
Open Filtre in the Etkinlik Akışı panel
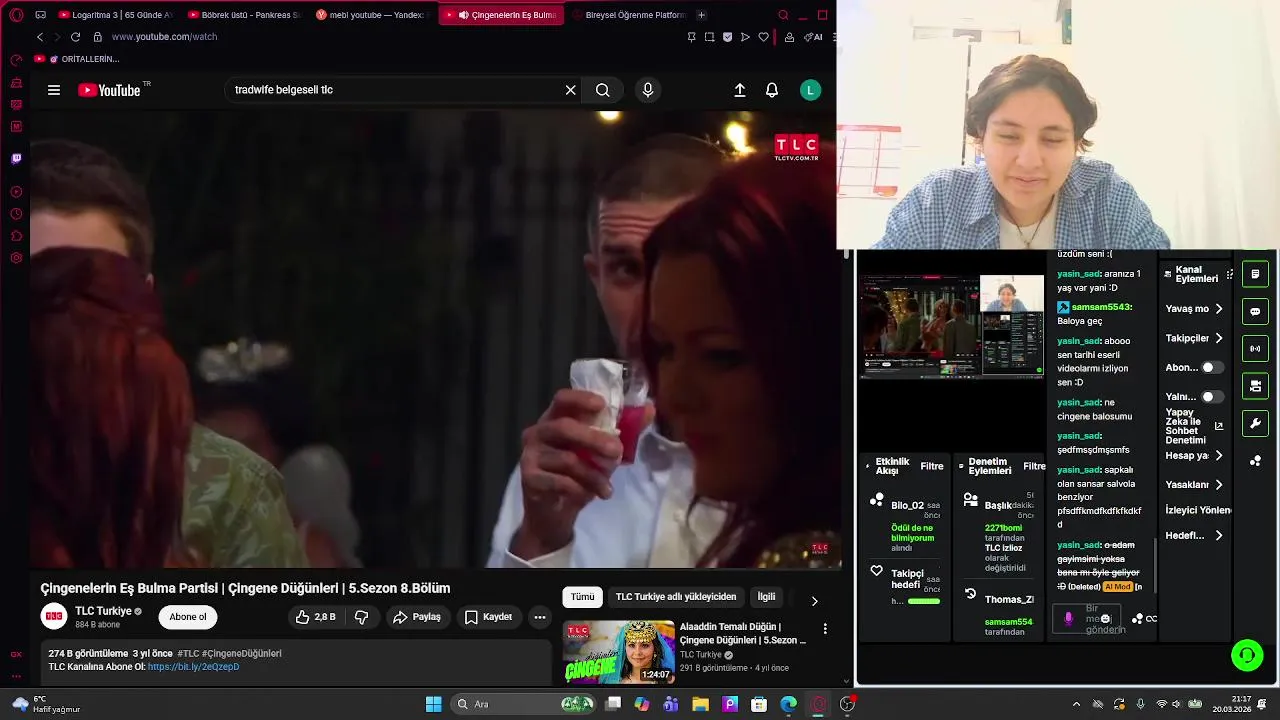click(932, 466)
